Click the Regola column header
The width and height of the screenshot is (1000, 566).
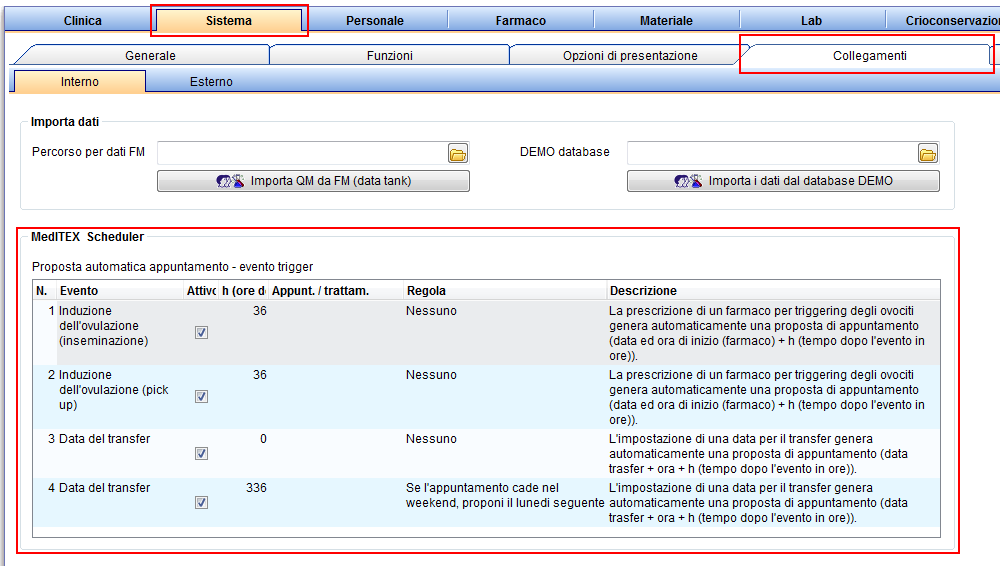tap(504, 291)
